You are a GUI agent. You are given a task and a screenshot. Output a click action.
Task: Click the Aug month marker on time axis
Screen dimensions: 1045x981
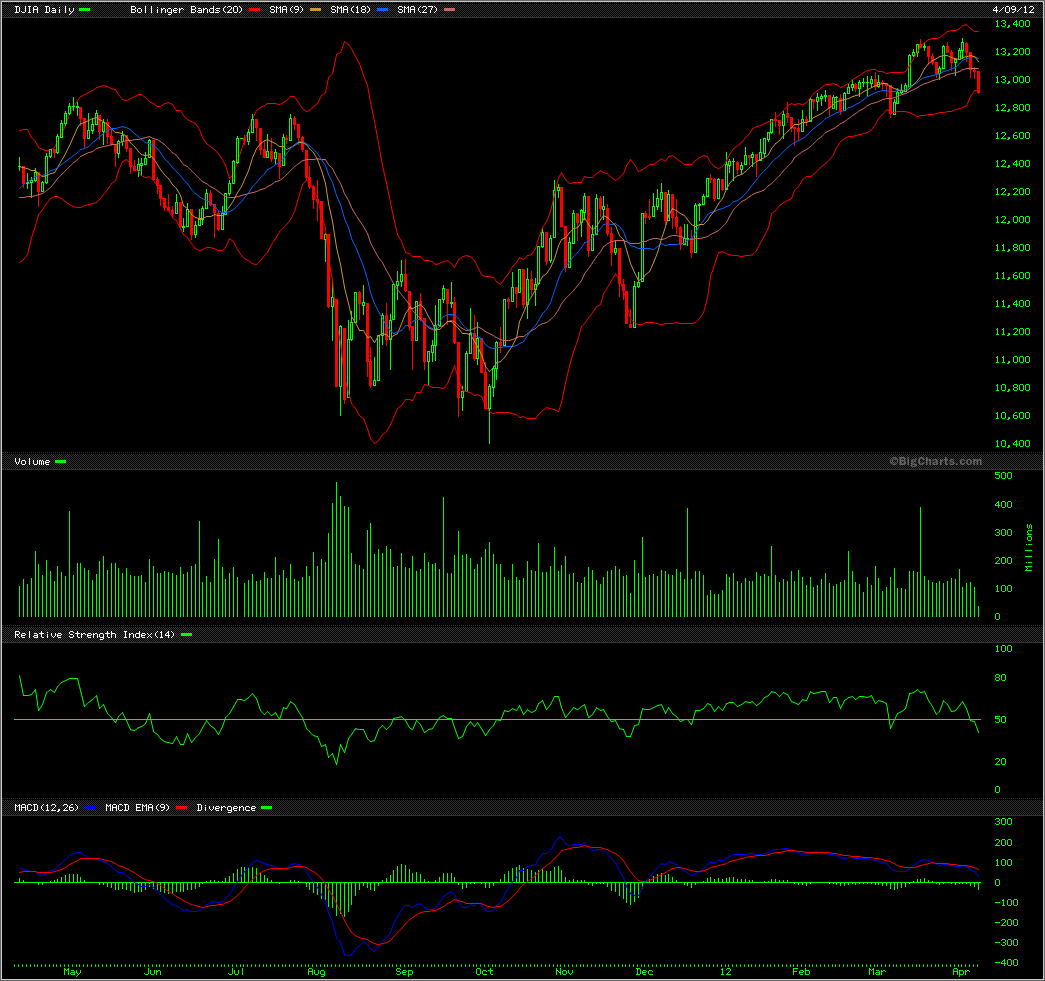click(x=317, y=971)
